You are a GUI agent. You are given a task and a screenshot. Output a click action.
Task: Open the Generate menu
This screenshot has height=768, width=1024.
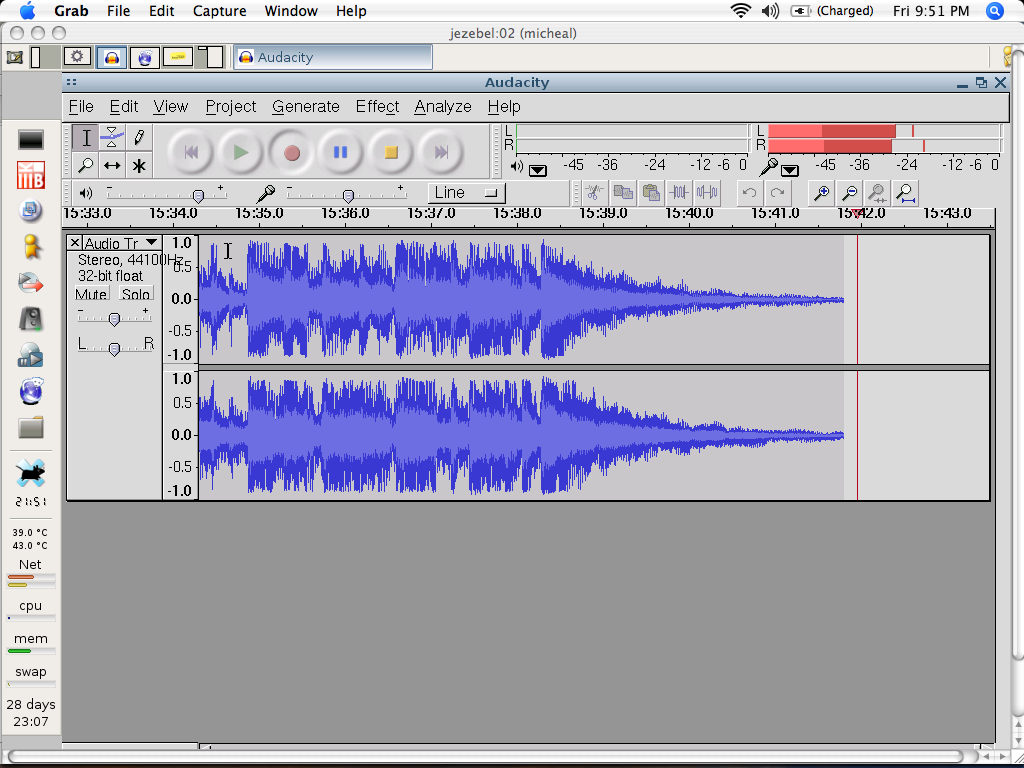click(x=305, y=106)
